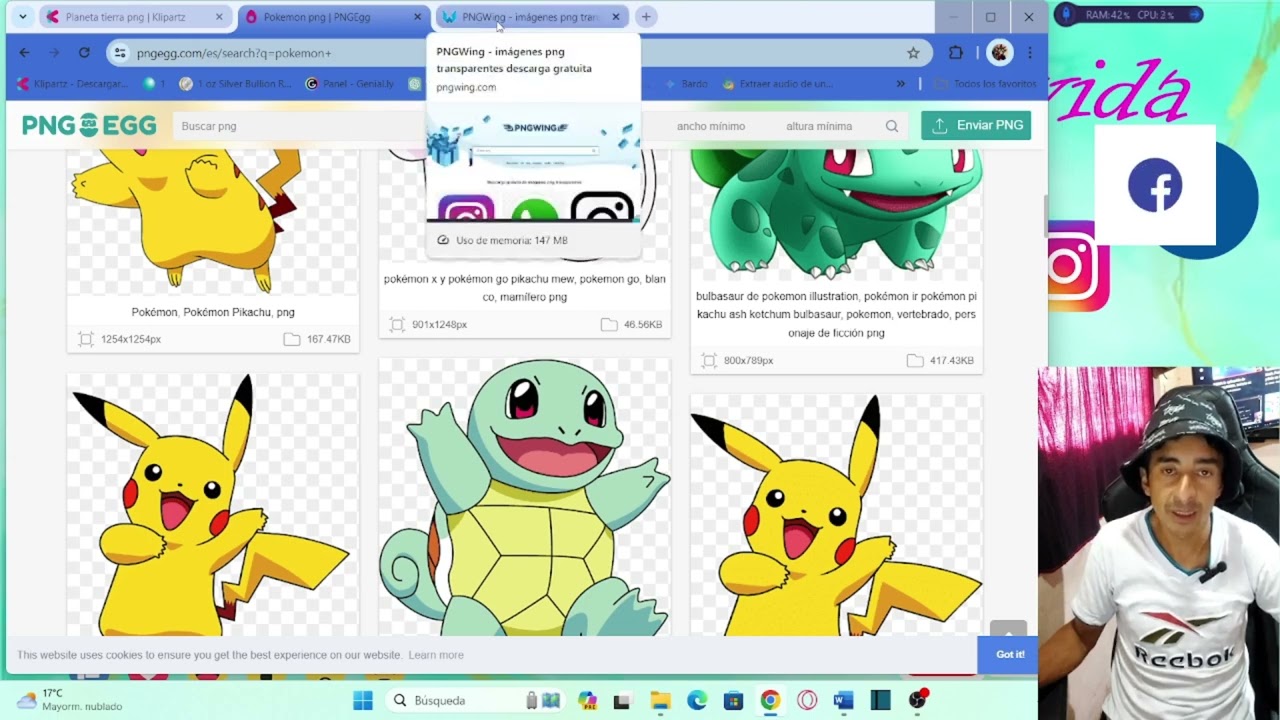Click the 167.47KB file size text
The image size is (1280, 720).
329,339
